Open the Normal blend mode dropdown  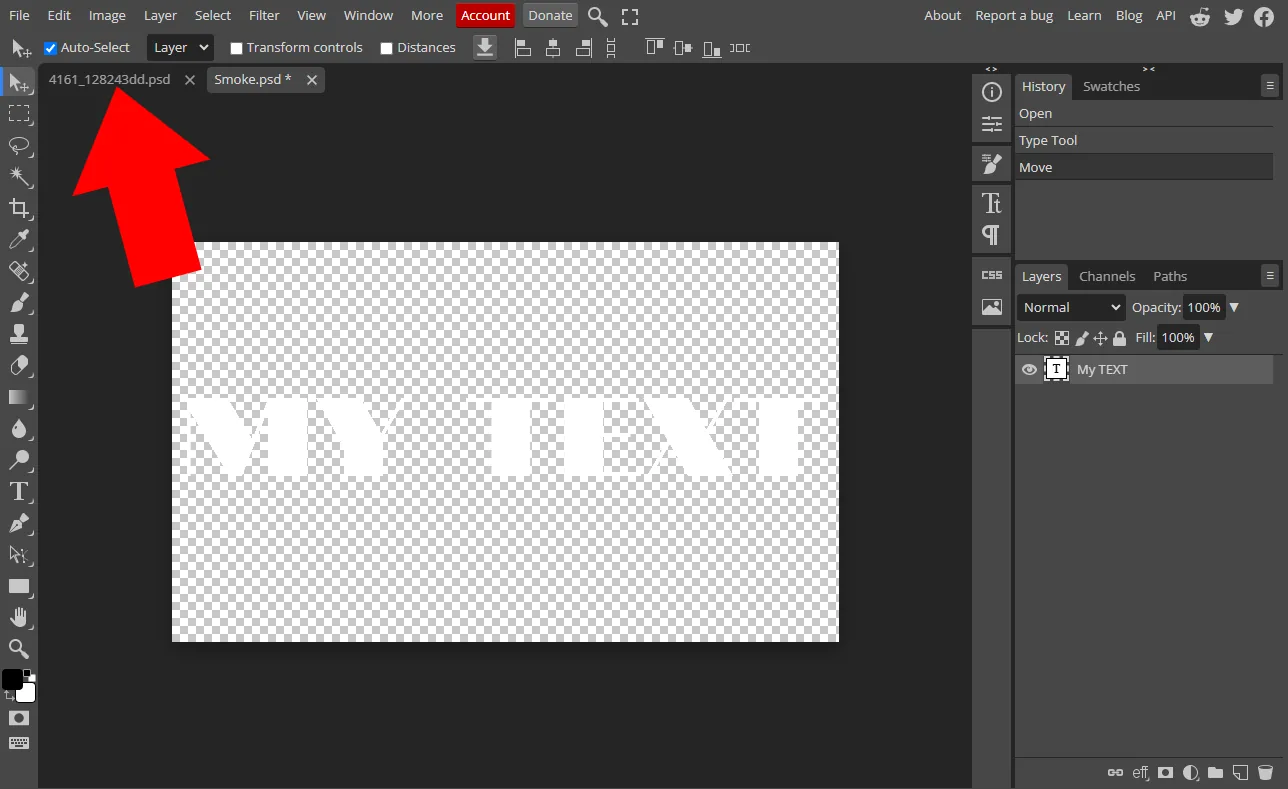pyautogui.click(x=1071, y=308)
